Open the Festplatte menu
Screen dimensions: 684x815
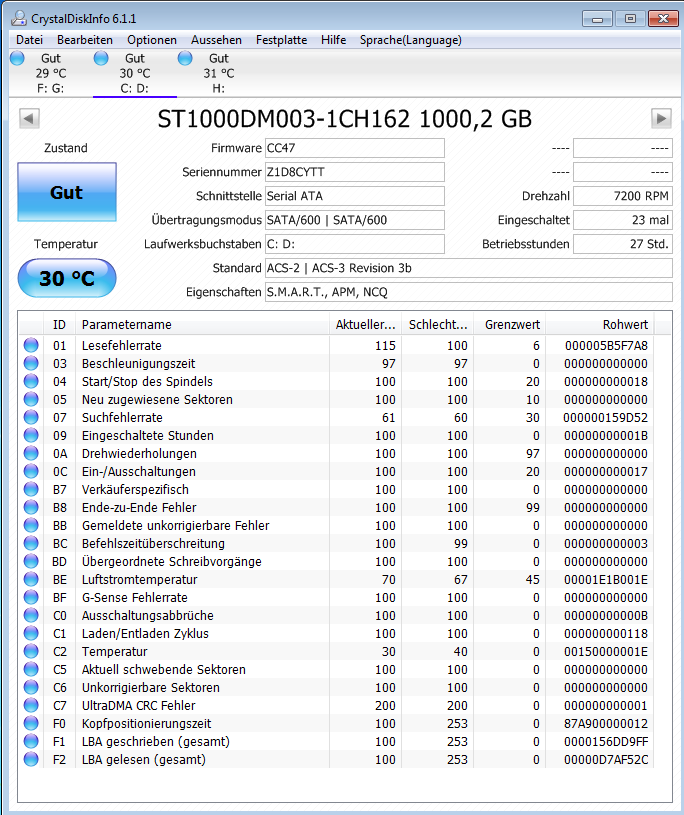281,40
